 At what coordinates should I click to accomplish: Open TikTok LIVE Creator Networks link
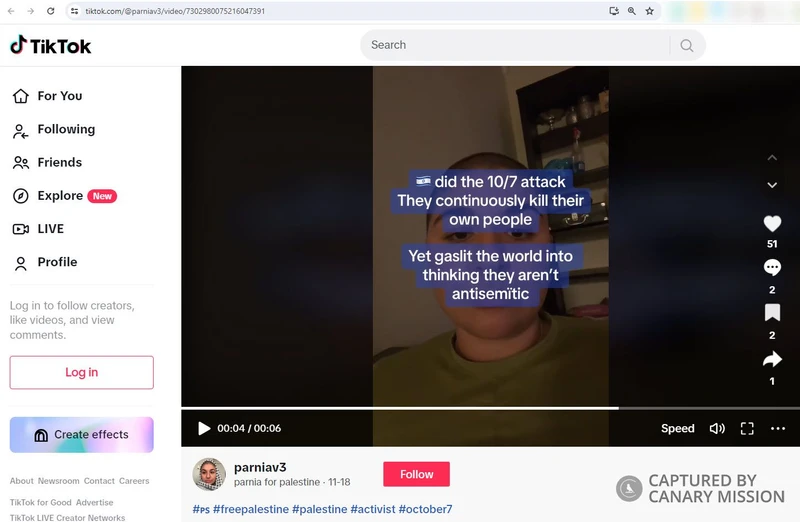67,517
